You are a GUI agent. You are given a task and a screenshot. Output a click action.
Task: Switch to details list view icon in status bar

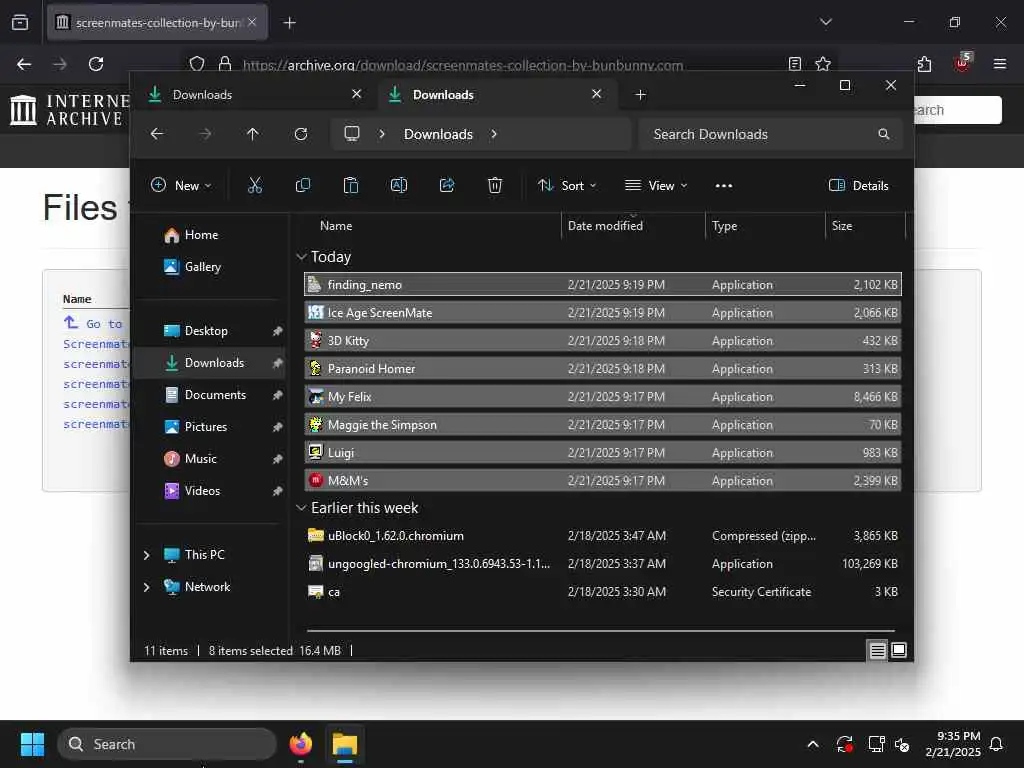click(877, 650)
